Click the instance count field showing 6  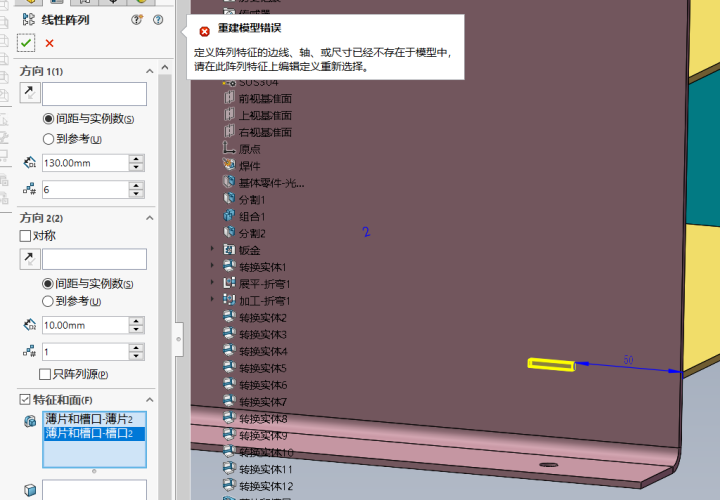point(85,190)
